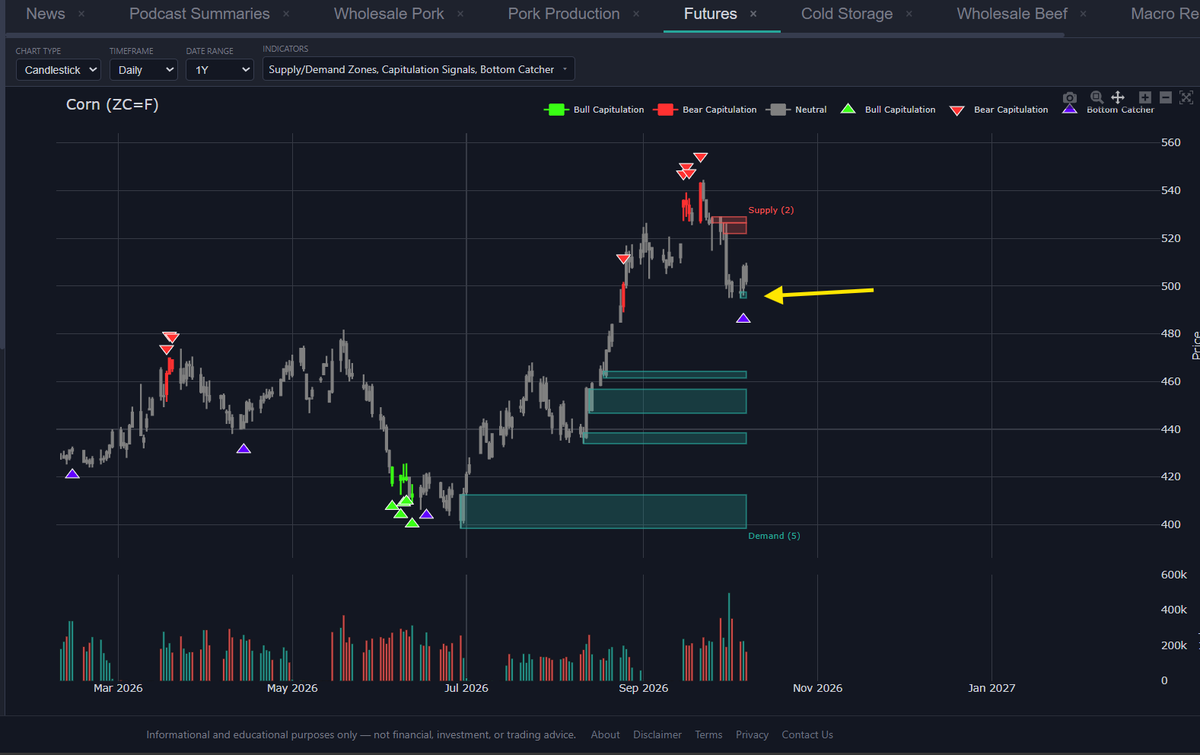Close the News tab
This screenshot has height=755, width=1200.
point(81,15)
